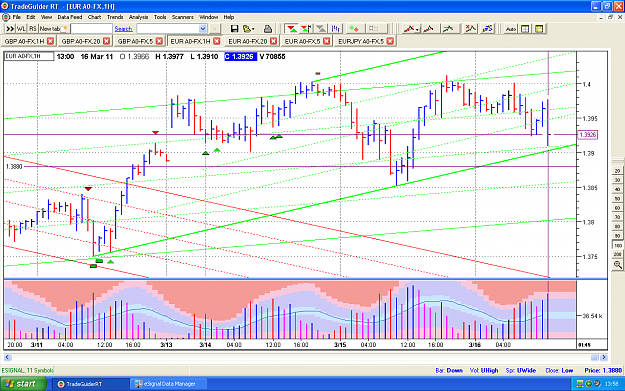
Task: Open the Windows start button
Action: coord(23,384)
